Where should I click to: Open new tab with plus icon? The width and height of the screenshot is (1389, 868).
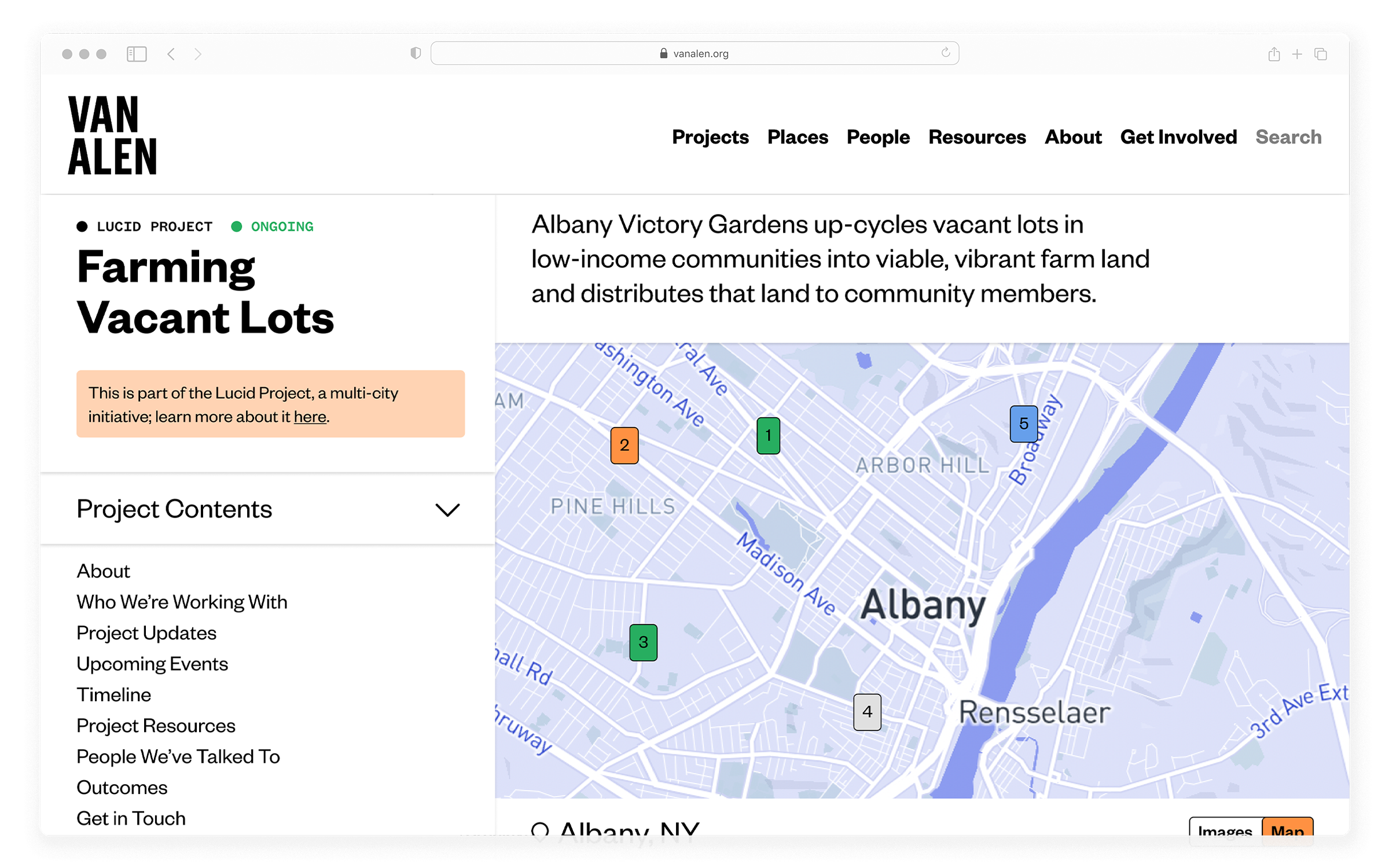[x=1297, y=54]
